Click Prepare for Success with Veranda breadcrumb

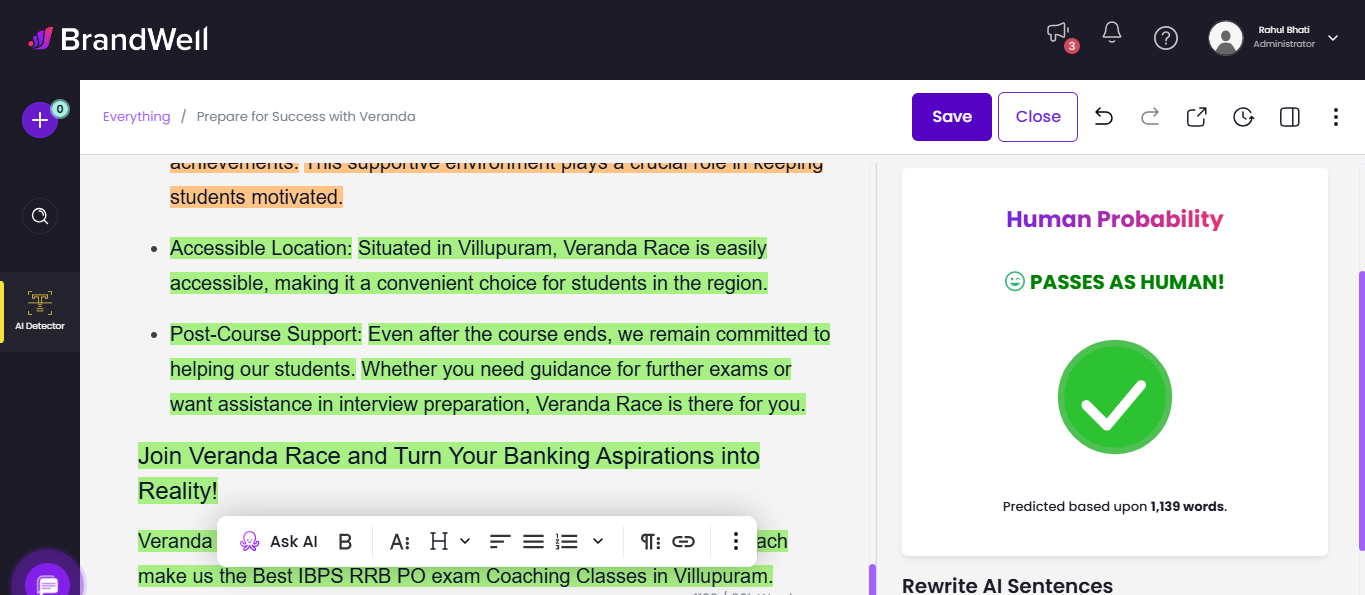306,117
